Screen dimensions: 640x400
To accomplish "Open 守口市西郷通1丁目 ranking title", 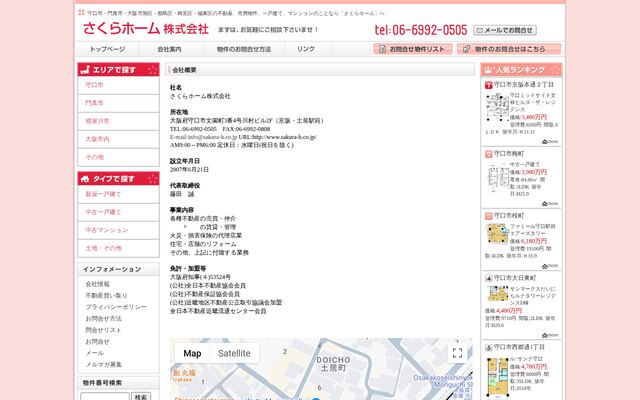I will click(x=519, y=347).
